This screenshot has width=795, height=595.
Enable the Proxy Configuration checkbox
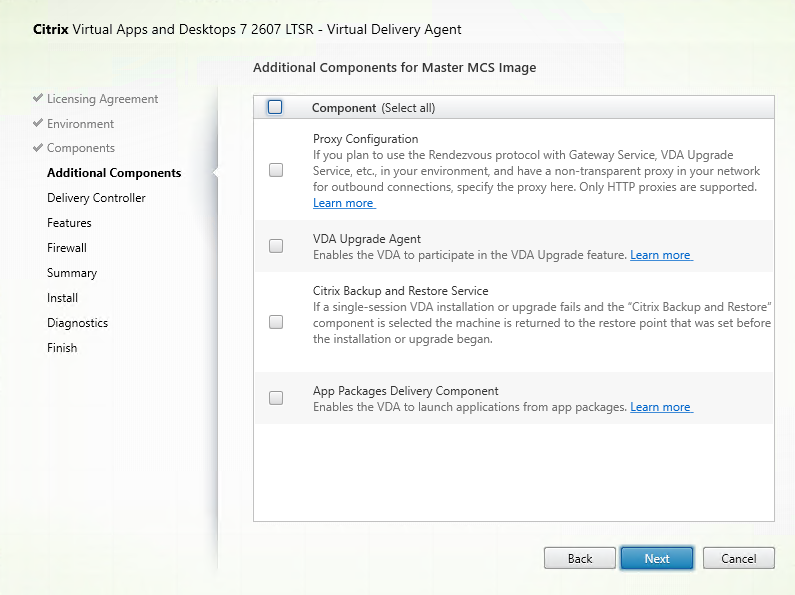click(x=276, y=170)
